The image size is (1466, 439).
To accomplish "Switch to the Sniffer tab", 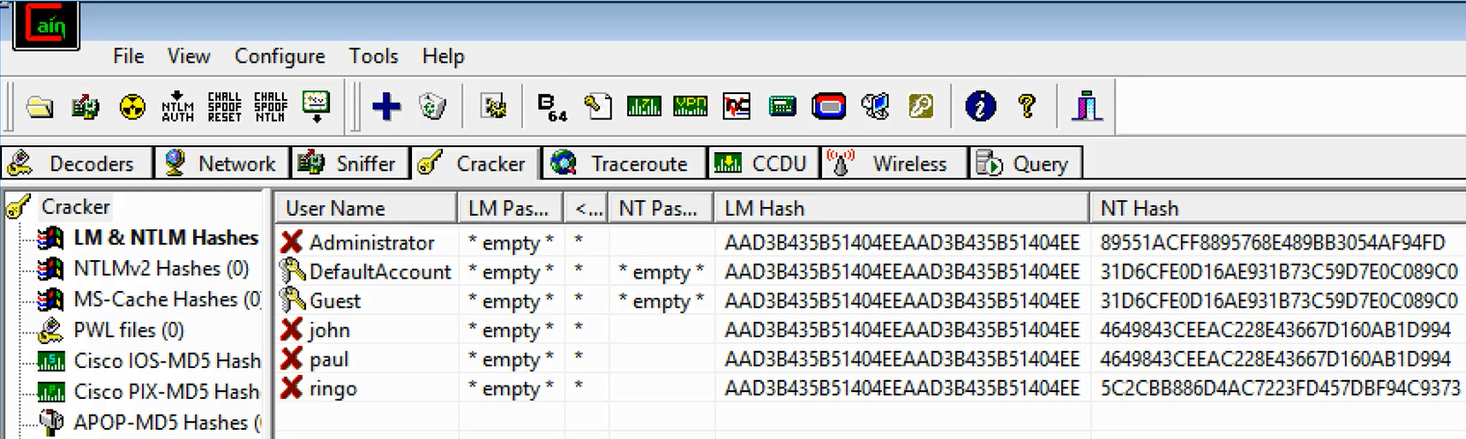I will pyautogui.click(x=349, y=163).
